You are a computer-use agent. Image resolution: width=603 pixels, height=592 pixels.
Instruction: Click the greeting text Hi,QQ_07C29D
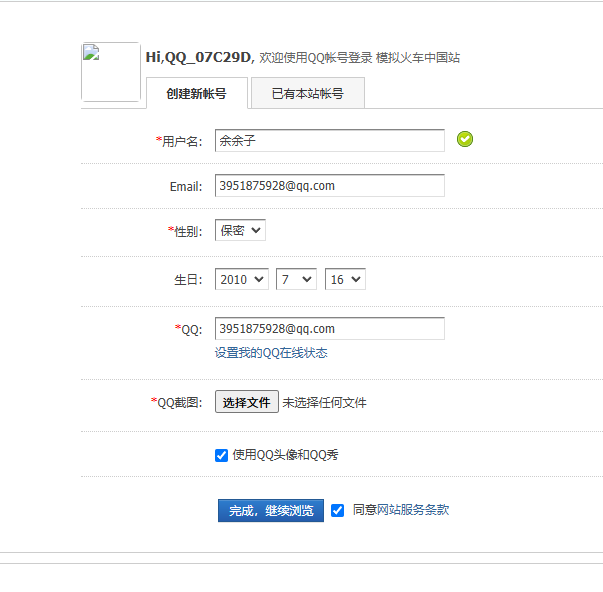(200, 57)
